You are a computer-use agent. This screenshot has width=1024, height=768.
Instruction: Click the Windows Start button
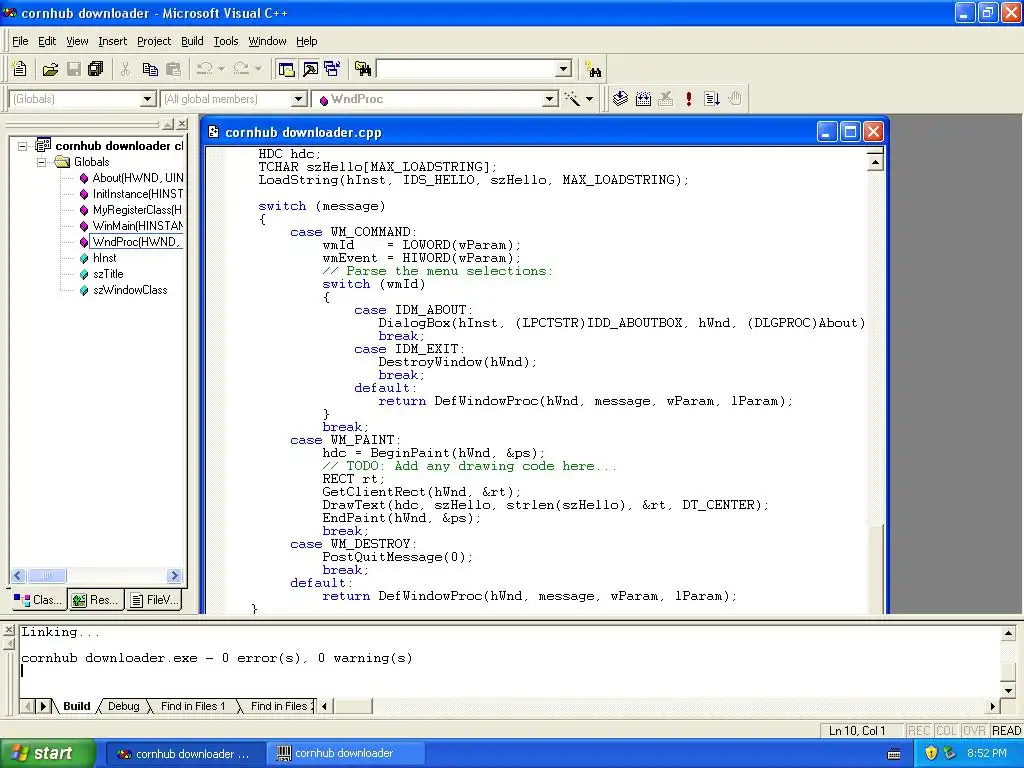(48, 753)
